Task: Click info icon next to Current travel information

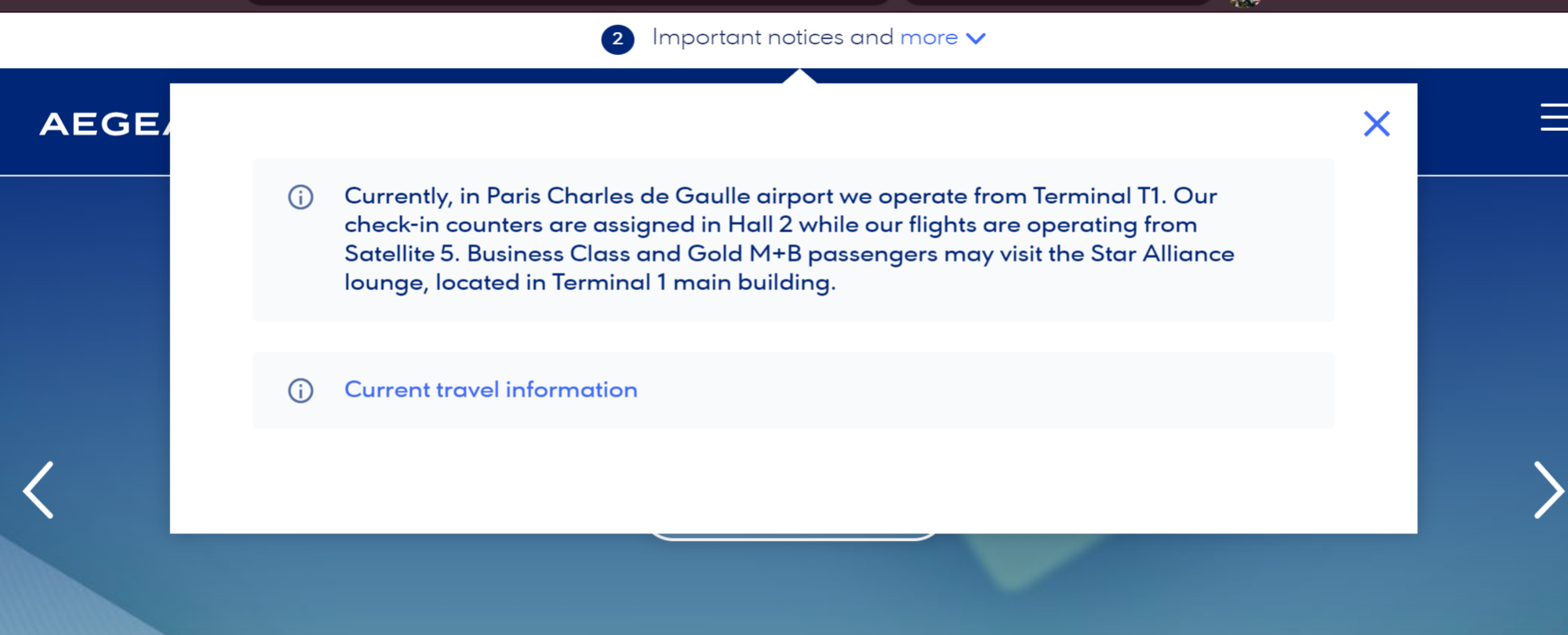Action: (300, 390)
